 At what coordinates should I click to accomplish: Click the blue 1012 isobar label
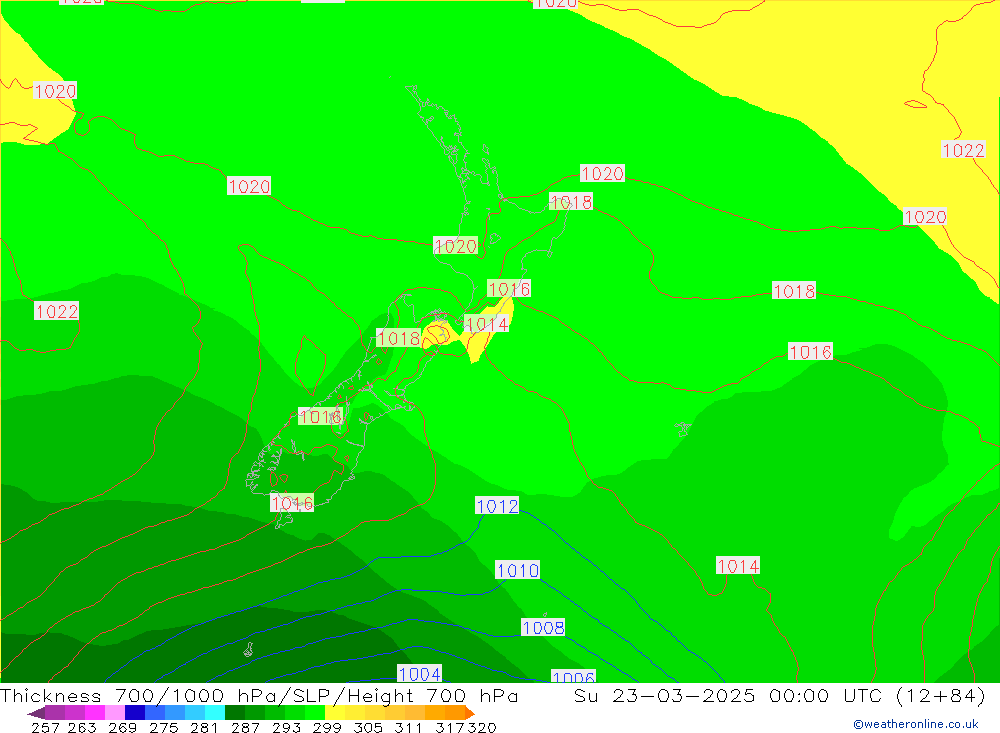point(497,506)
